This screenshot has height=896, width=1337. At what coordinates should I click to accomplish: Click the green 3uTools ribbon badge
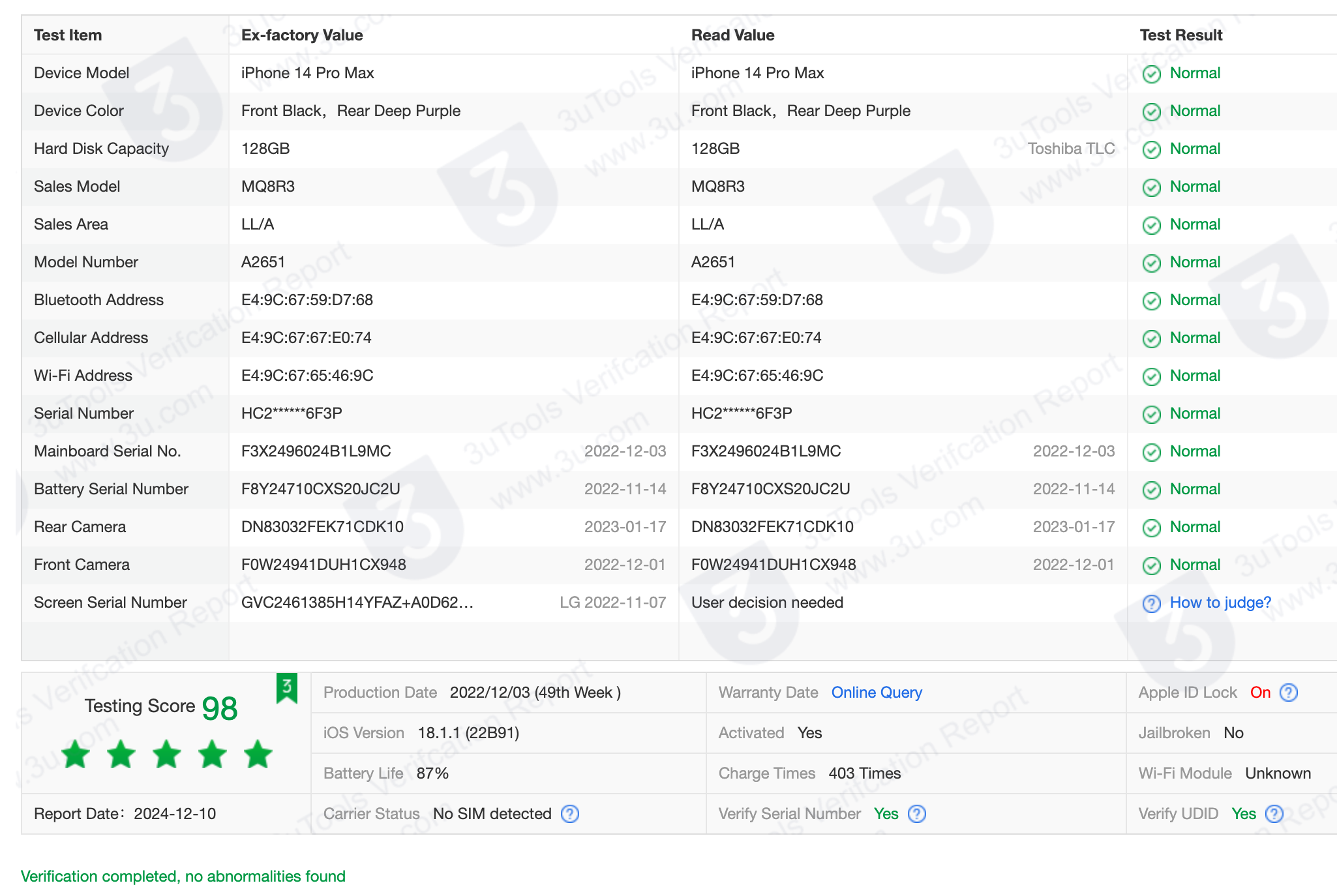click(287, 689)
